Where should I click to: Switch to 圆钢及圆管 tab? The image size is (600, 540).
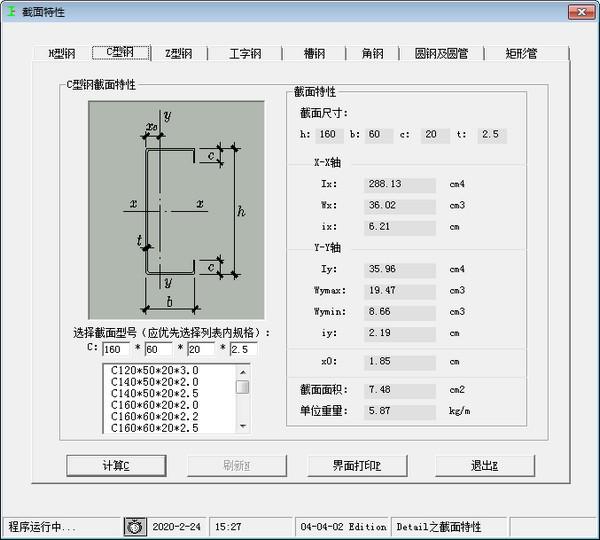[x=441, y=54]
